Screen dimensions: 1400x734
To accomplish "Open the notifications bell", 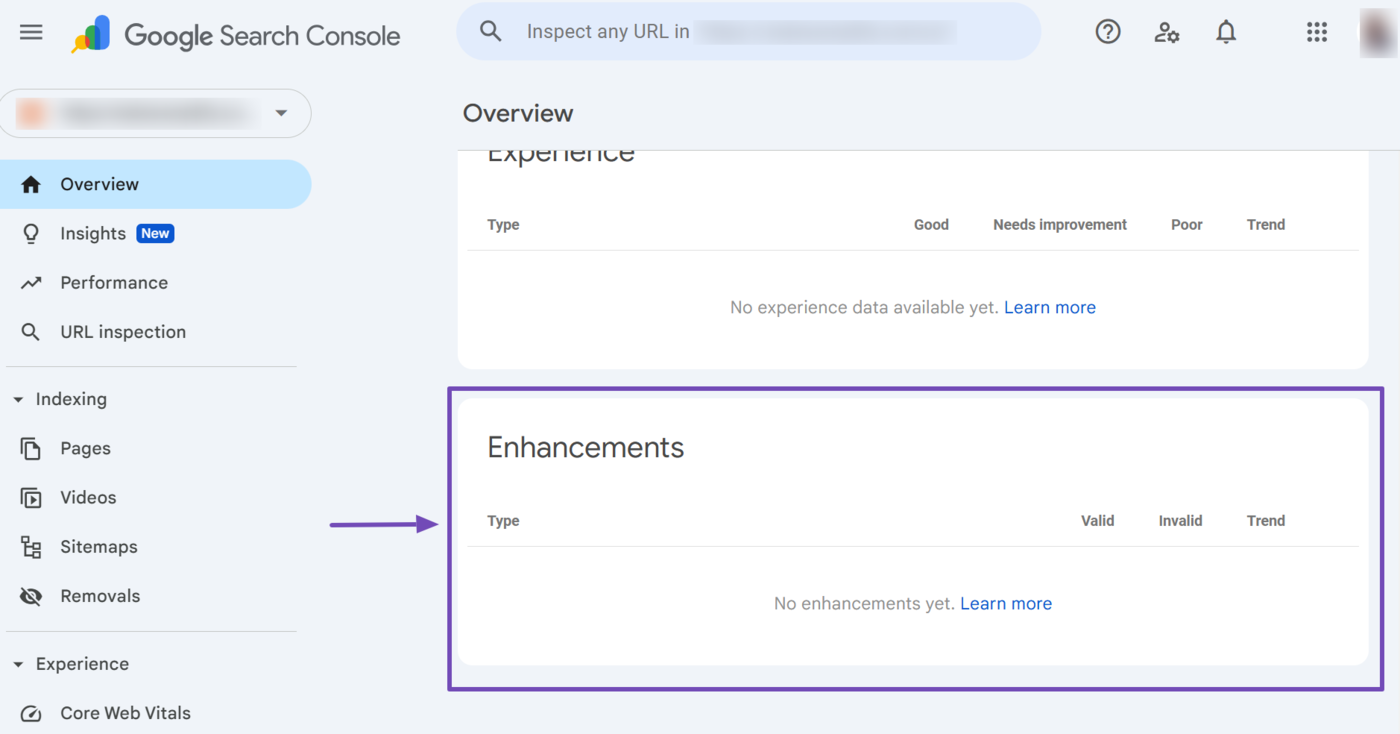I will tap(1226, 32).
